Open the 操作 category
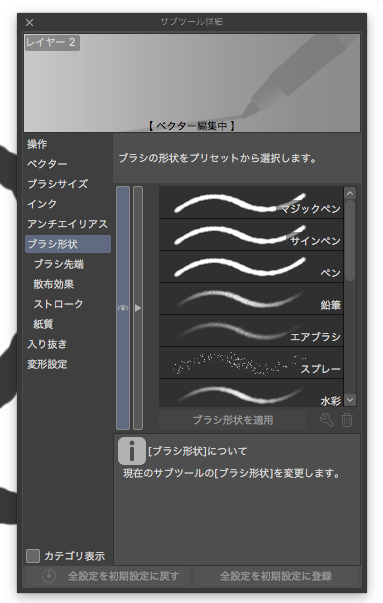Image resolution: width=383 pixels, height=603 pixels. [37, 144]
